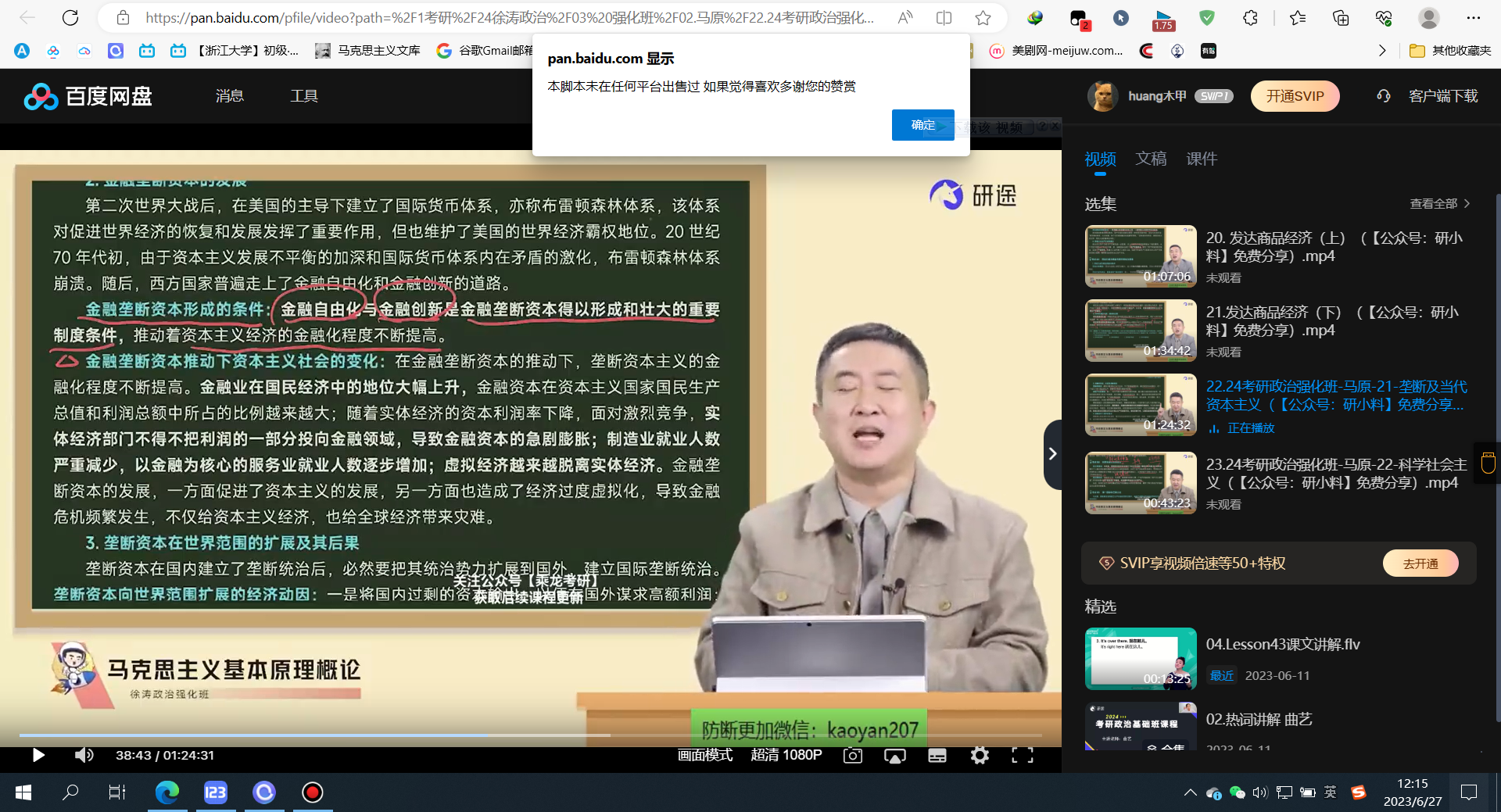Switch to the 文稿 tab
This screenshot has width=1501, height=812.
click(x=1151, y=159)
